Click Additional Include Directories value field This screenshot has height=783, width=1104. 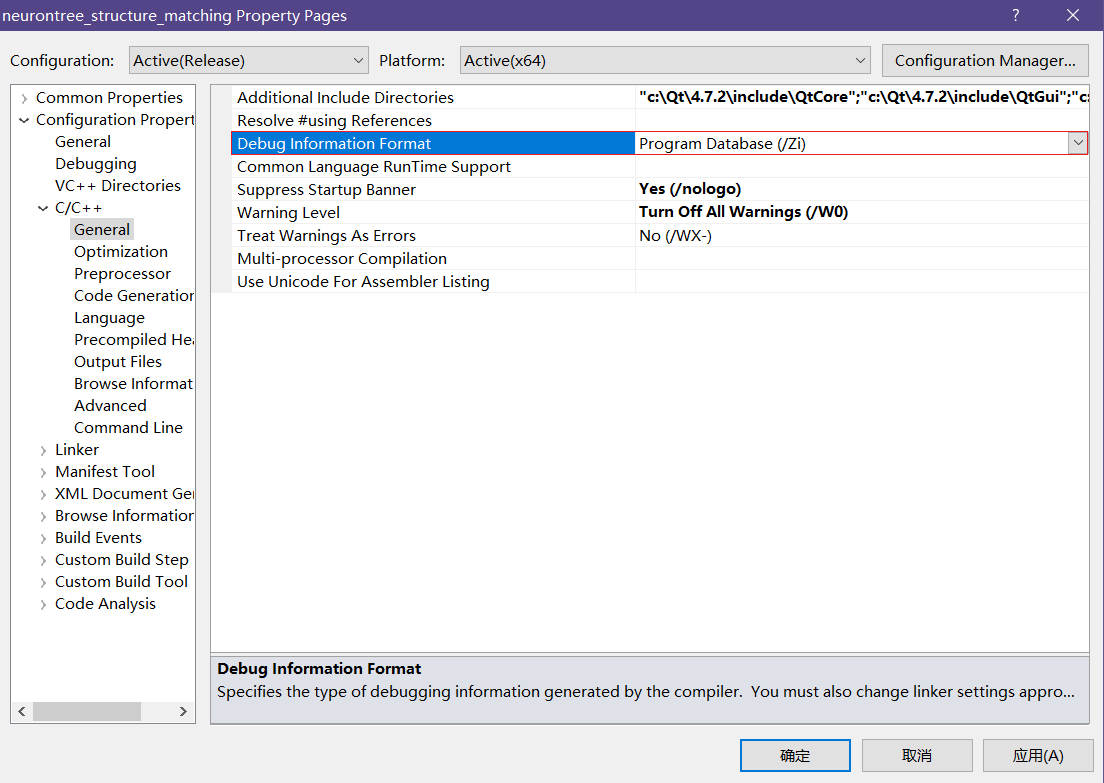pyautogui.click(x=860, y=98)
